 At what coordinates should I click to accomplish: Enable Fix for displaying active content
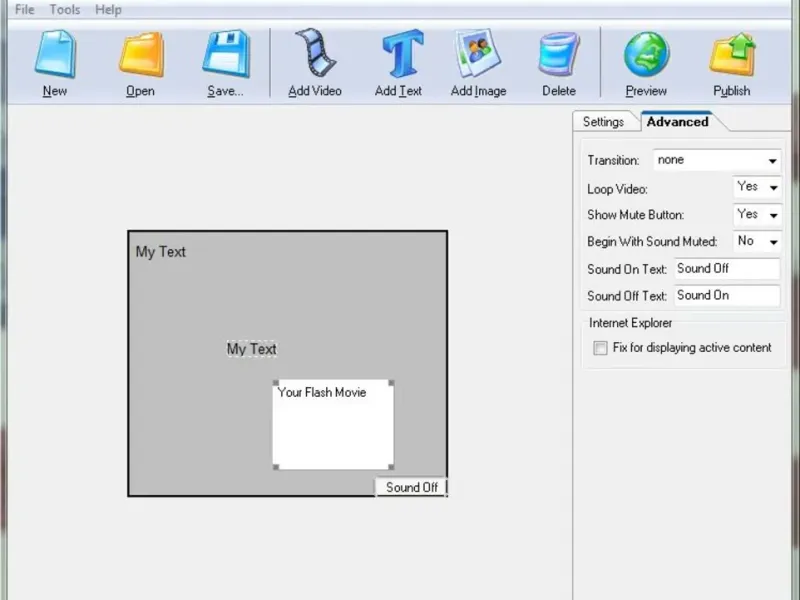tap(601, 348)
